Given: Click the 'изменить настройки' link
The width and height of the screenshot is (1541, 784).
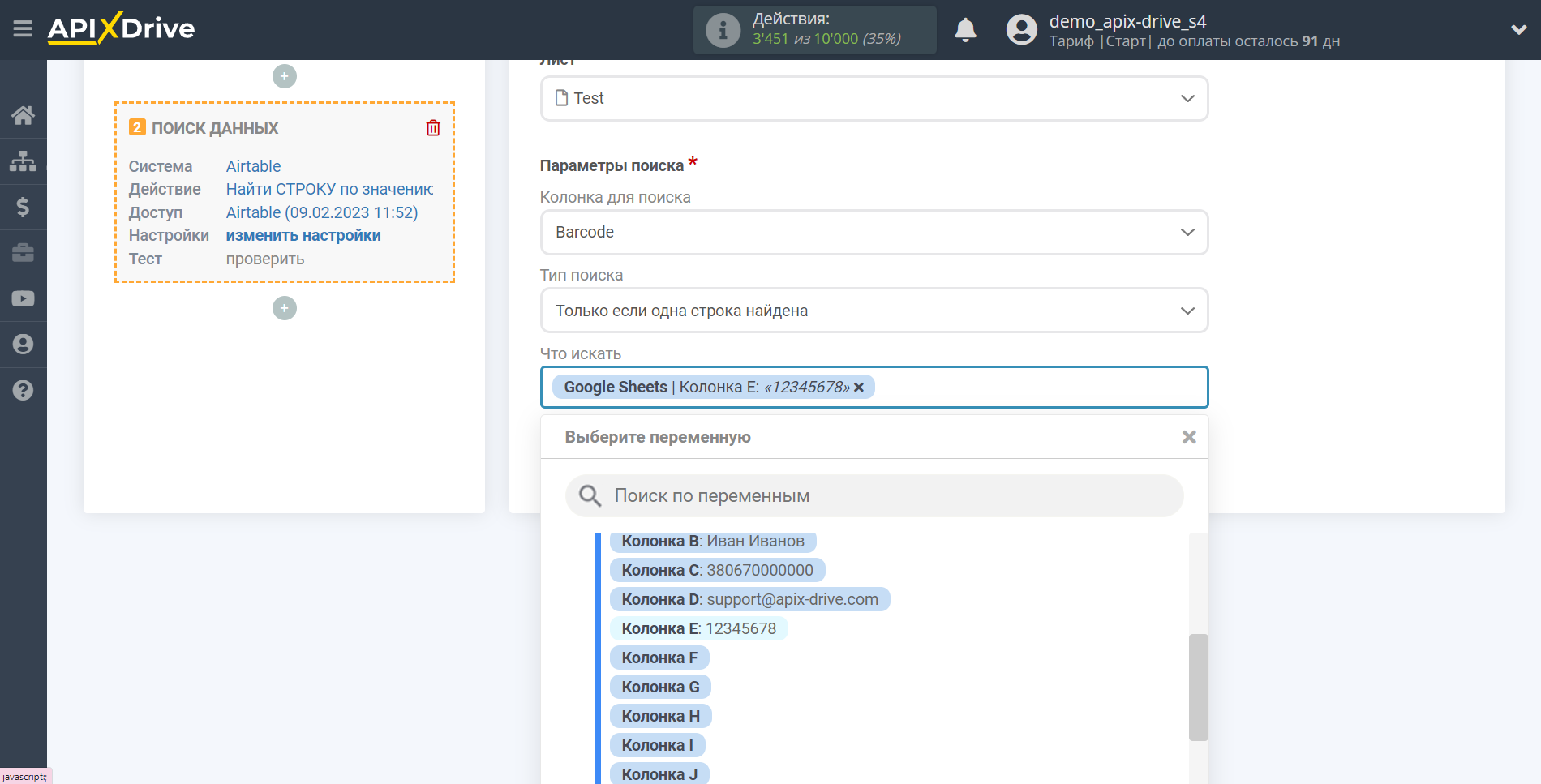Looking at the screenshot, I should point(303,235).
